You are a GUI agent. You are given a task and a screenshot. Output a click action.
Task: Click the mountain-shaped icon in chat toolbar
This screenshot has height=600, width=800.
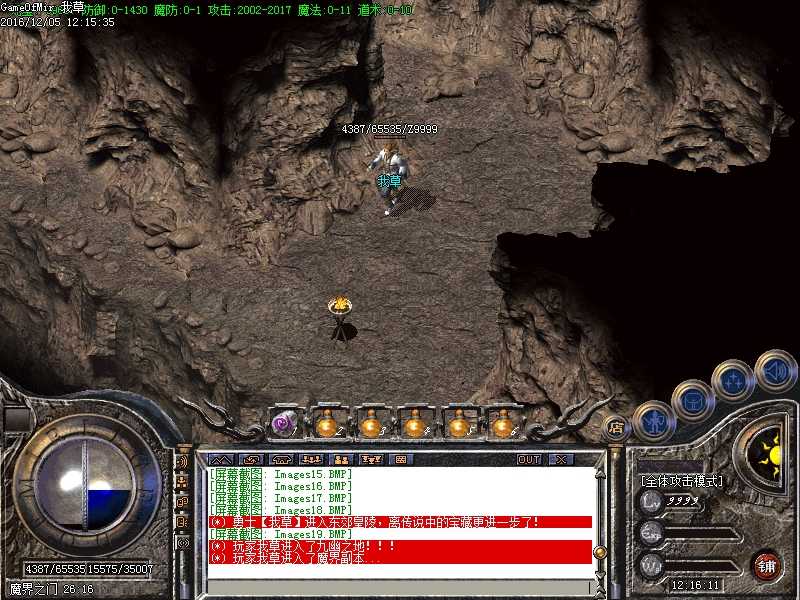click(x=221, y=459)
